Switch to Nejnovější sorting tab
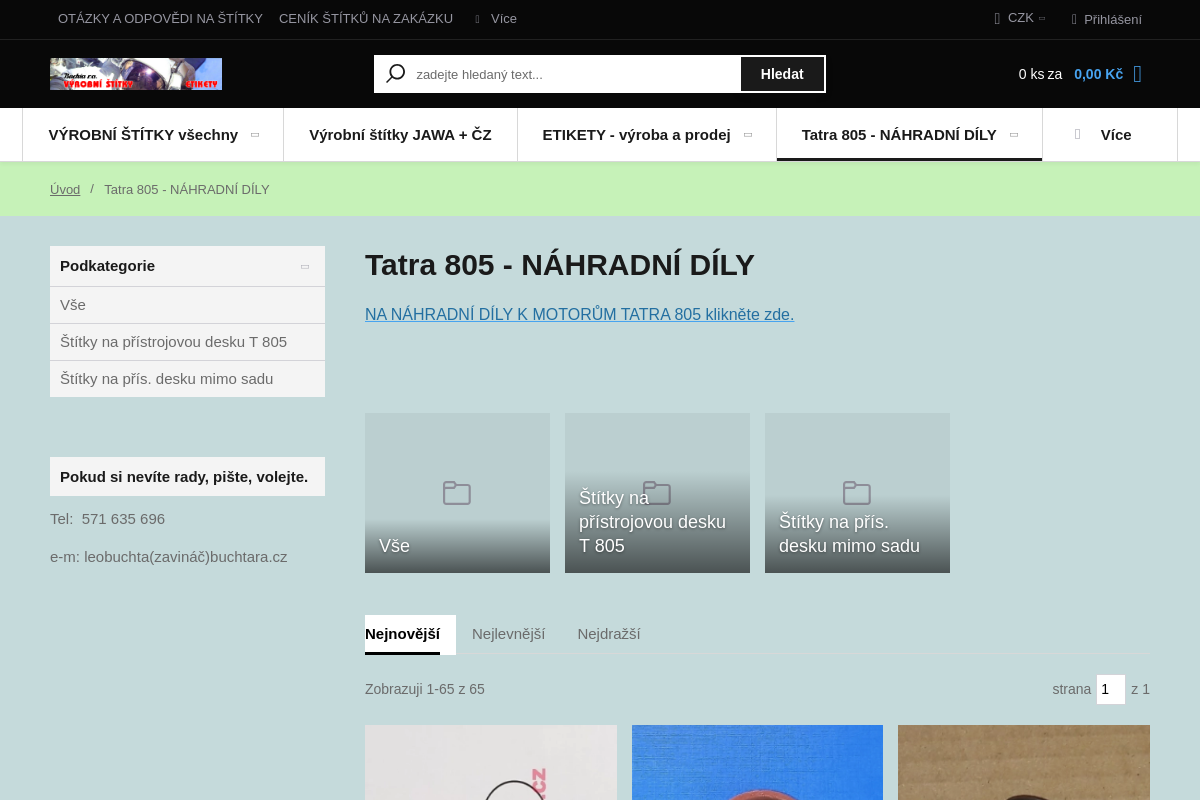Image resolution: width=1200 pixels, height=800 pixels. (x=402, y=634)
